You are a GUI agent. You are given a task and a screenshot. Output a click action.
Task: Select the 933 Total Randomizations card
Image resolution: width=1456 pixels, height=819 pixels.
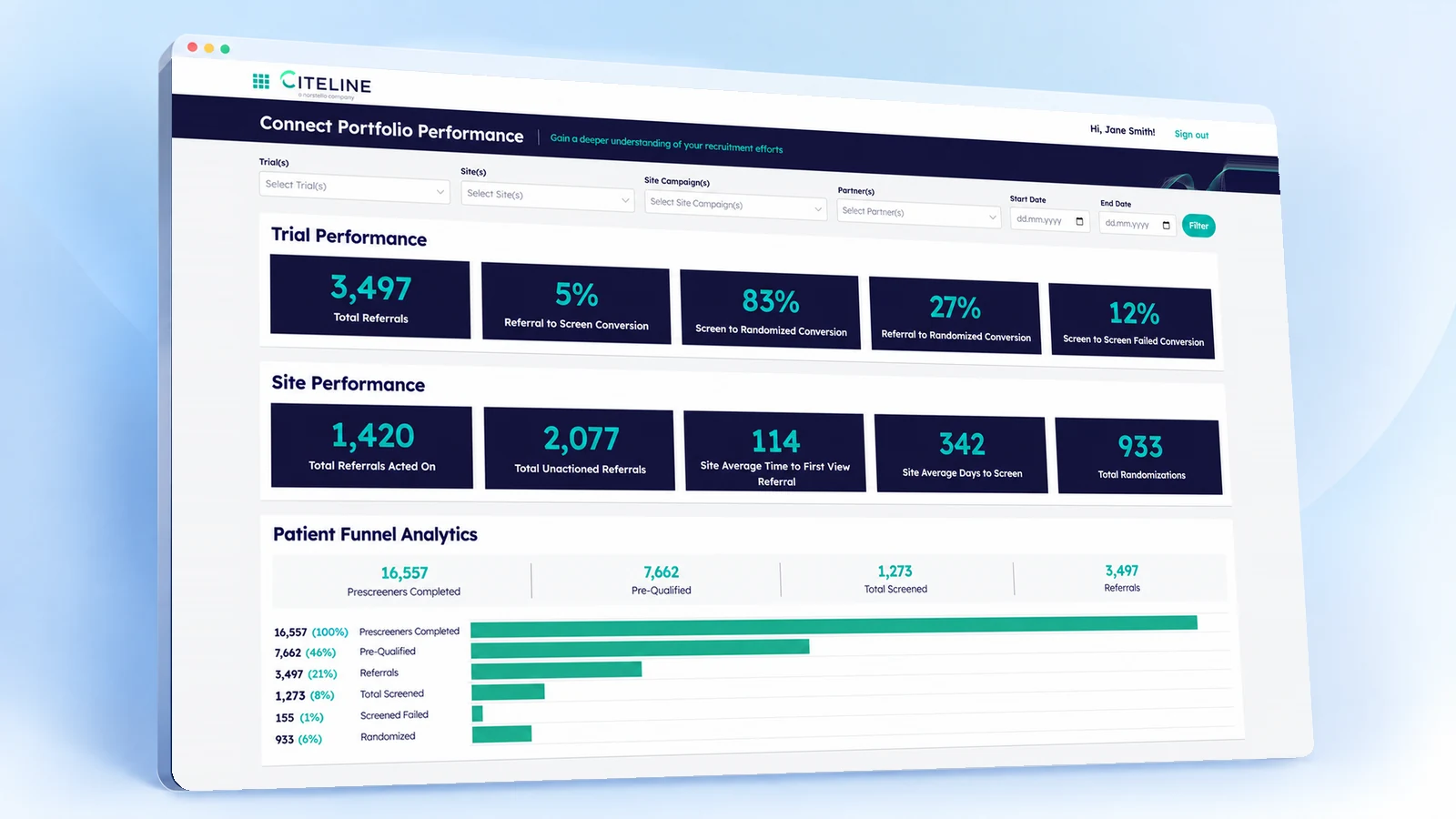(x=1139, y=456)
